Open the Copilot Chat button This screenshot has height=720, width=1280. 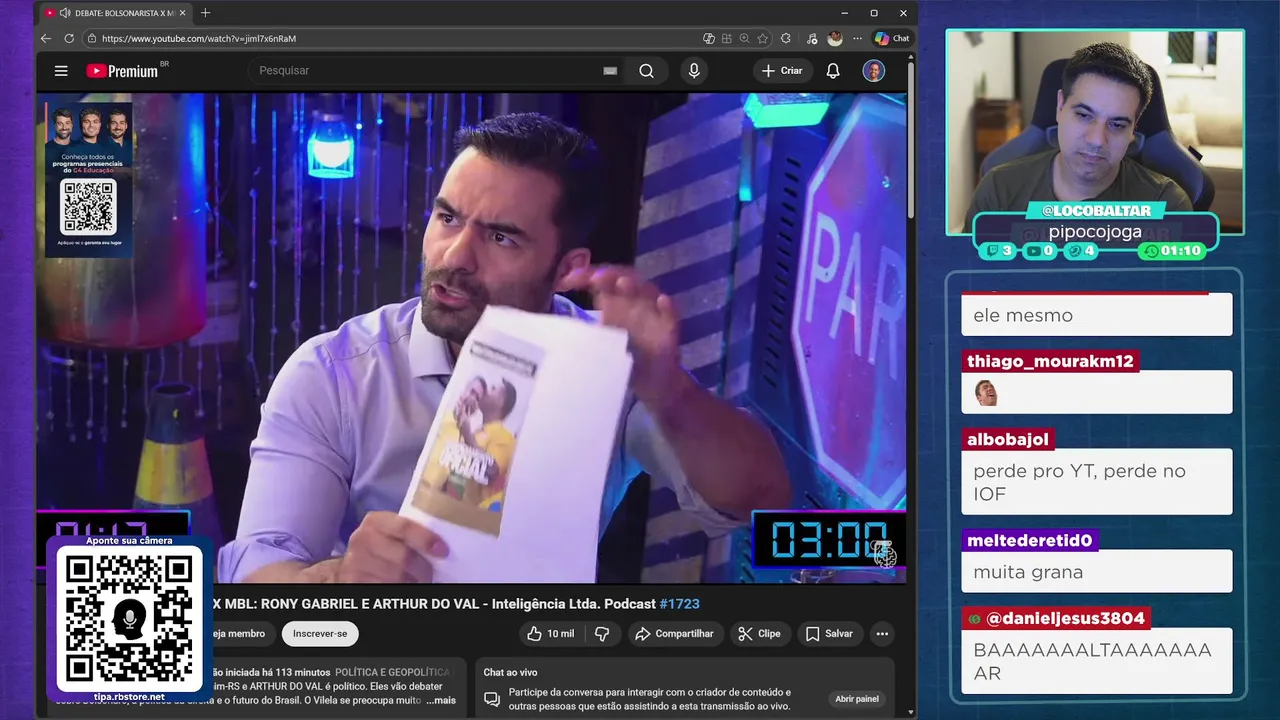coord(892,38)
